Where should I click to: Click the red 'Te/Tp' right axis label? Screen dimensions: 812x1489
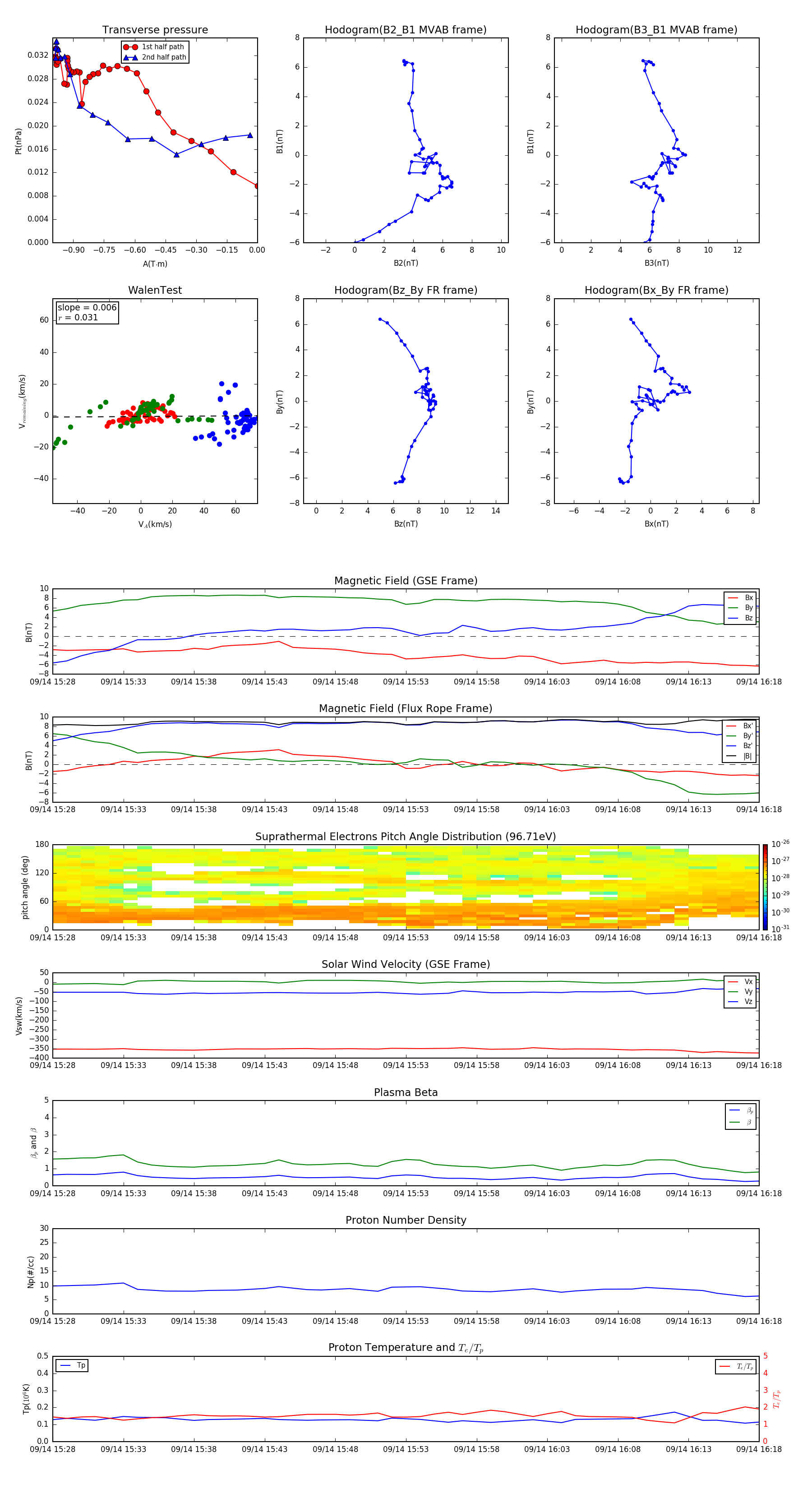point(777,1399)
